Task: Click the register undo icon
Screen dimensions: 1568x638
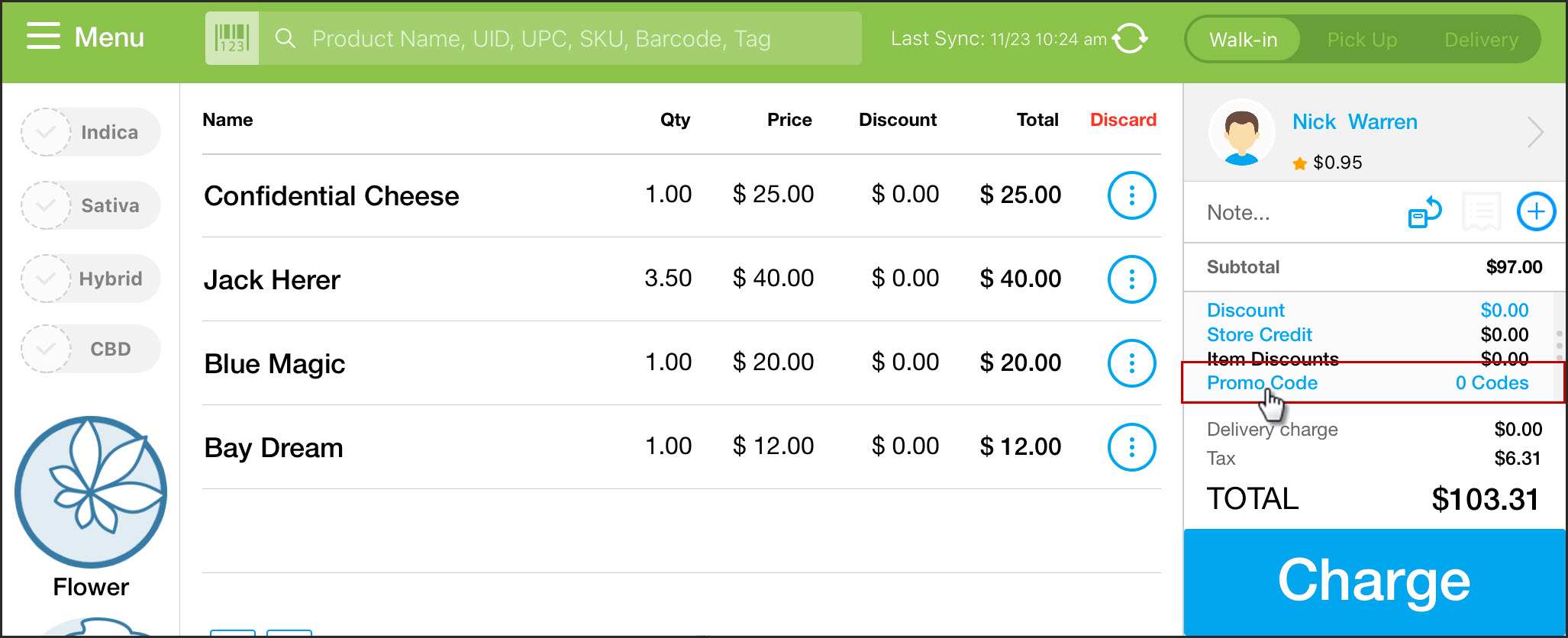Action: [1424, 212]
